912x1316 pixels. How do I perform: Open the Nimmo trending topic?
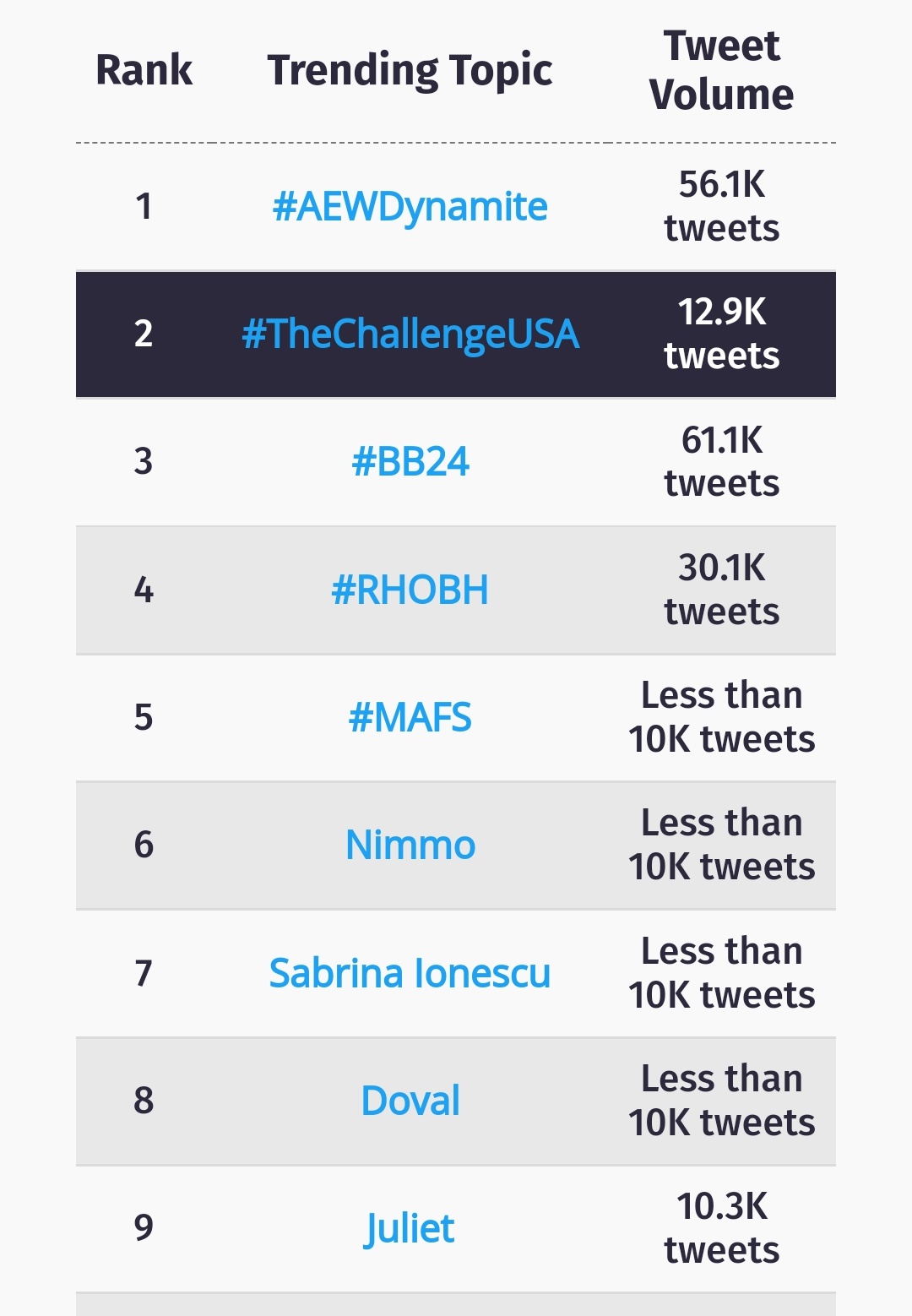point(410,845)
